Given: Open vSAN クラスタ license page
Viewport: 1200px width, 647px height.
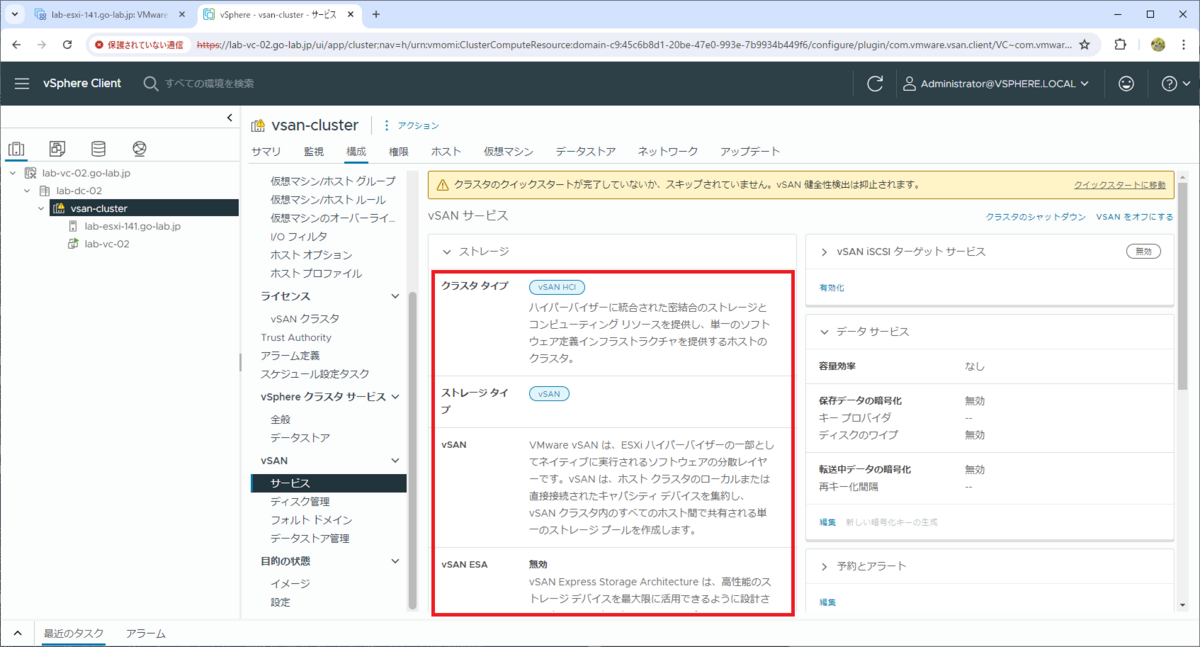Looking at the screenshot, I should coord(304,319).
